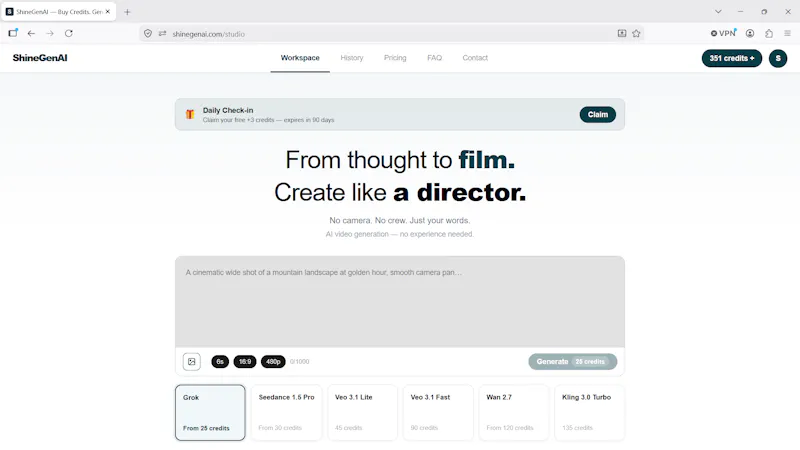
Task: Claim the daily check-in credits
Action: [x=597, y=114]
